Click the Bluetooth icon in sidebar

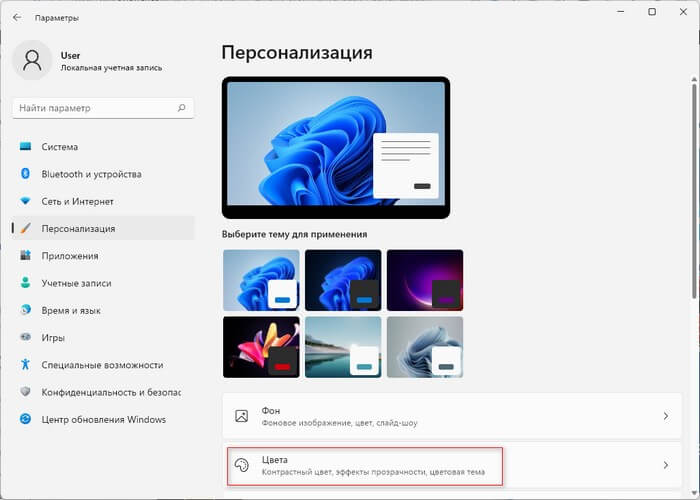tap(25, 173)
